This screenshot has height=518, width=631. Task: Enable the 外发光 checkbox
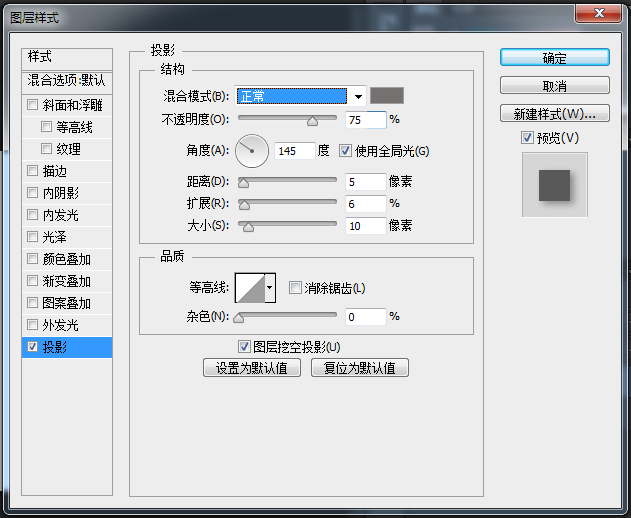tap(32, 324)
